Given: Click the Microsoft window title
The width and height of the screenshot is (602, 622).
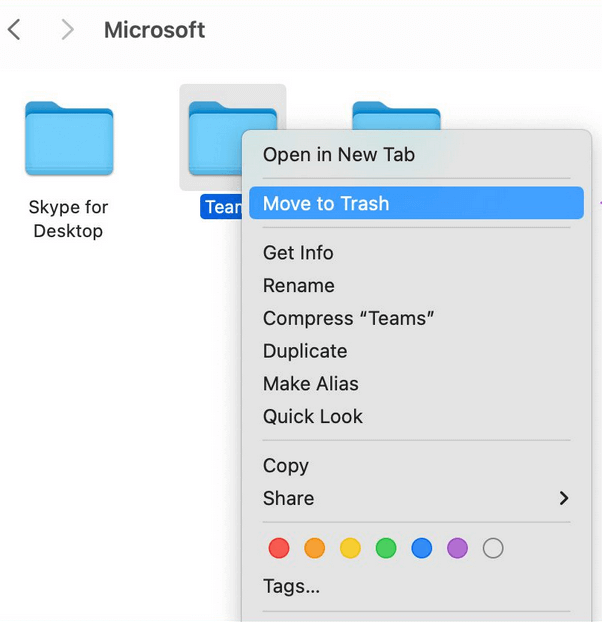Looking at the screenshot, I should point(154,30).
